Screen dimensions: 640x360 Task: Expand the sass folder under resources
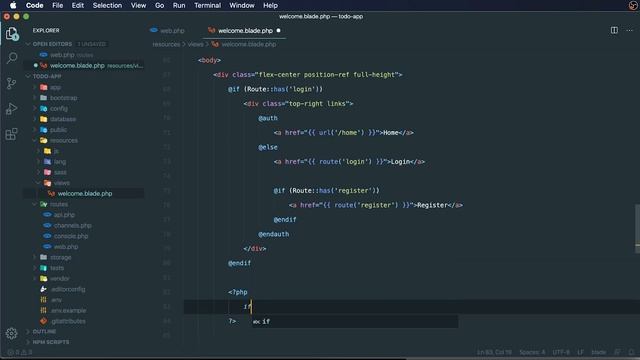[x=39, y=172]
